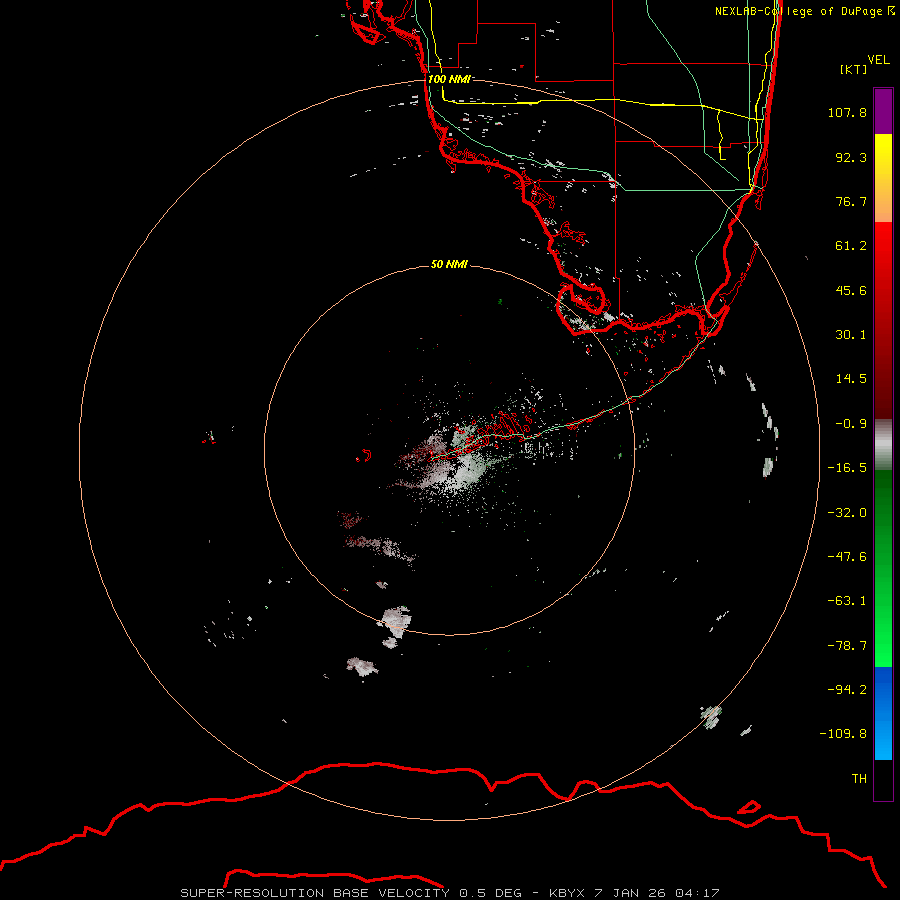
Task: Click the TH legend label
Action: pyautogui.click(x=859, y=778)
